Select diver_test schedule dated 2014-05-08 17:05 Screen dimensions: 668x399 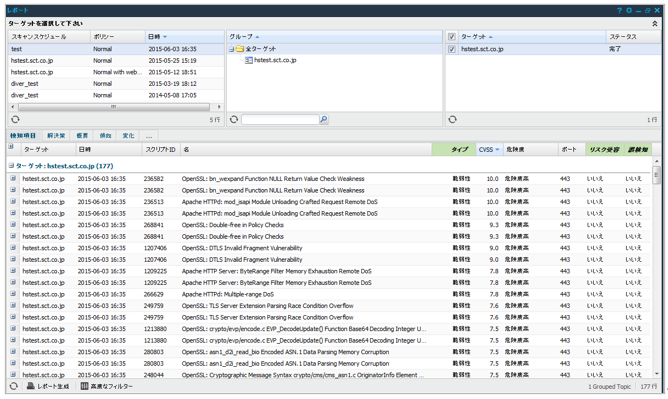(x=116, y=95)
